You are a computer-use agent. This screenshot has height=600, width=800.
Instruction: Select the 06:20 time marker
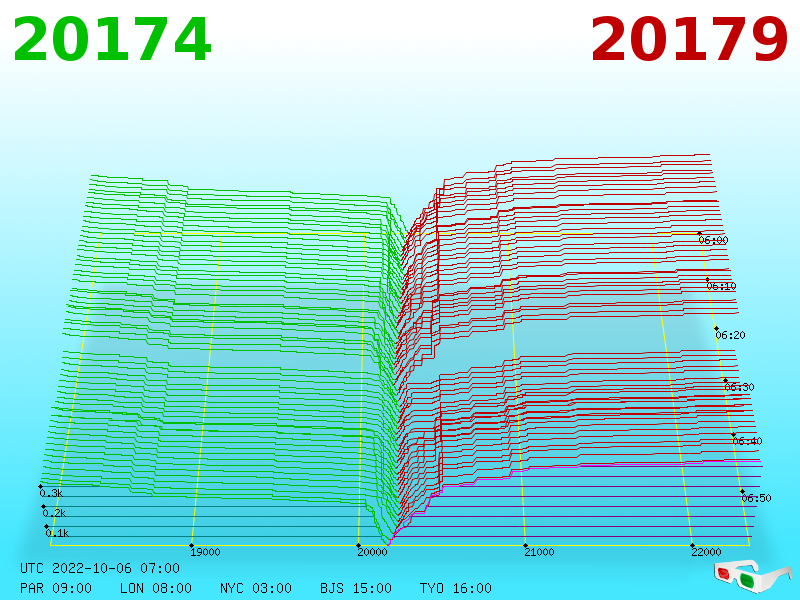[x=730, y=335]
